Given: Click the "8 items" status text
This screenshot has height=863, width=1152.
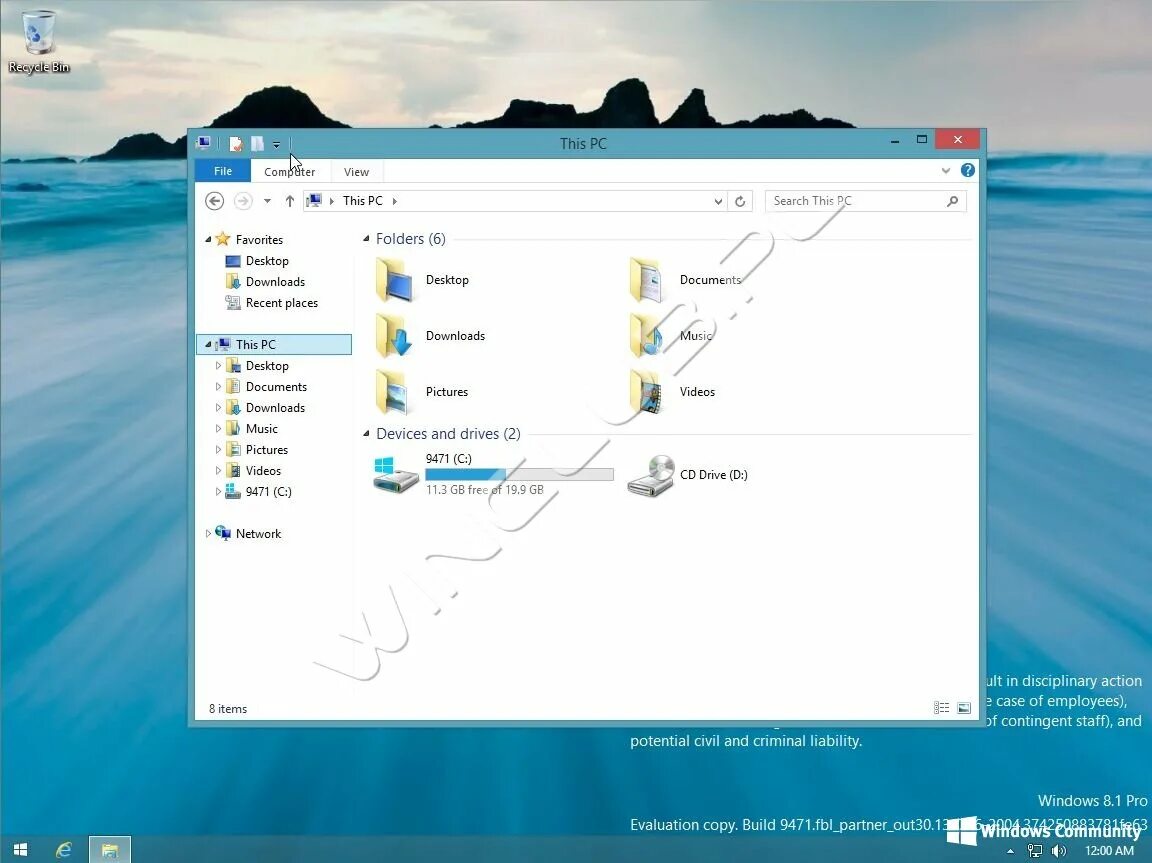Looking at the screenshot, I should tap(228, 709).
